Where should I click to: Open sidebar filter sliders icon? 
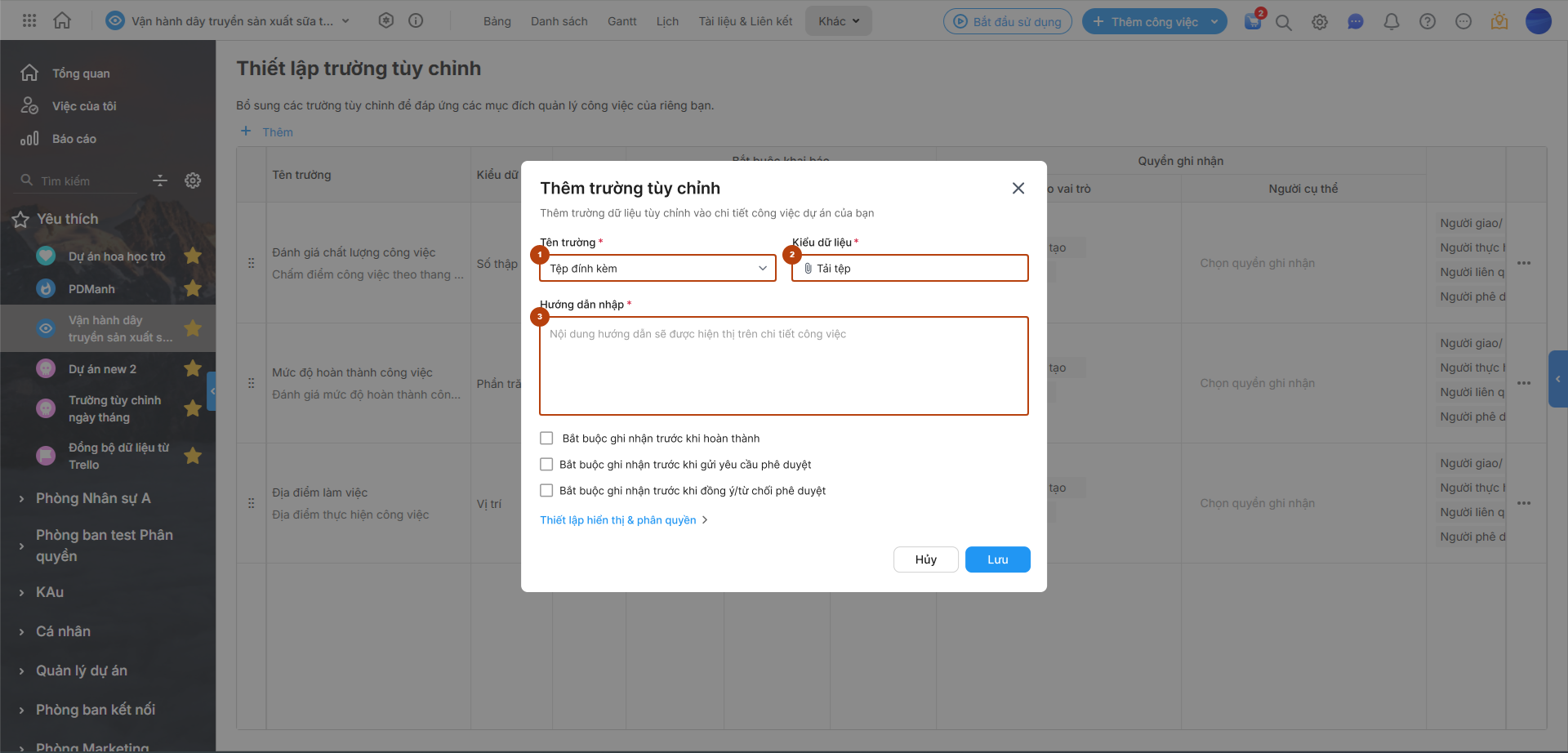pyautogui.click(x=160, y=180)
